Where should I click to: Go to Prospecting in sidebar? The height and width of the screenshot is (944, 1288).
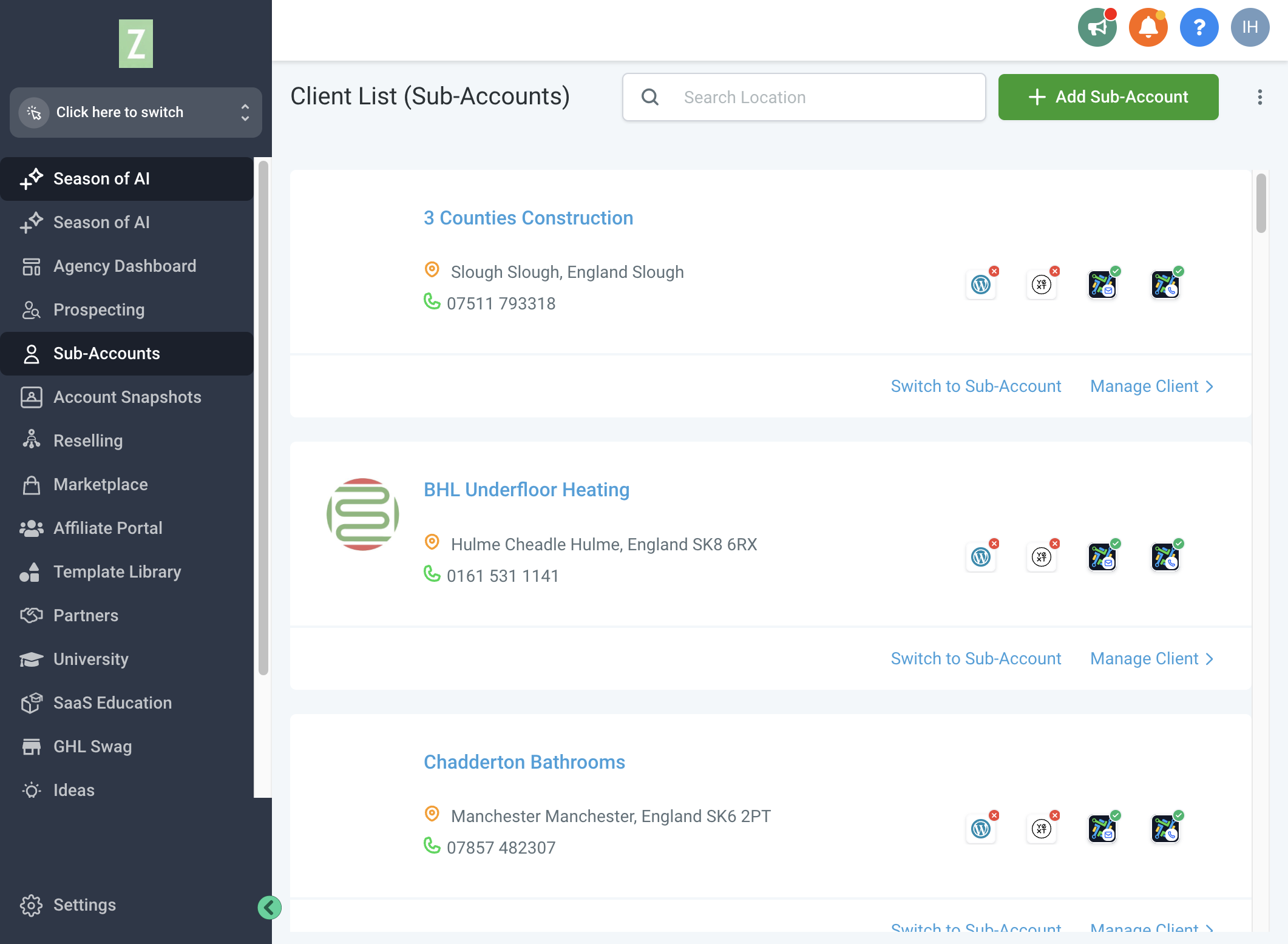(127, 310)
